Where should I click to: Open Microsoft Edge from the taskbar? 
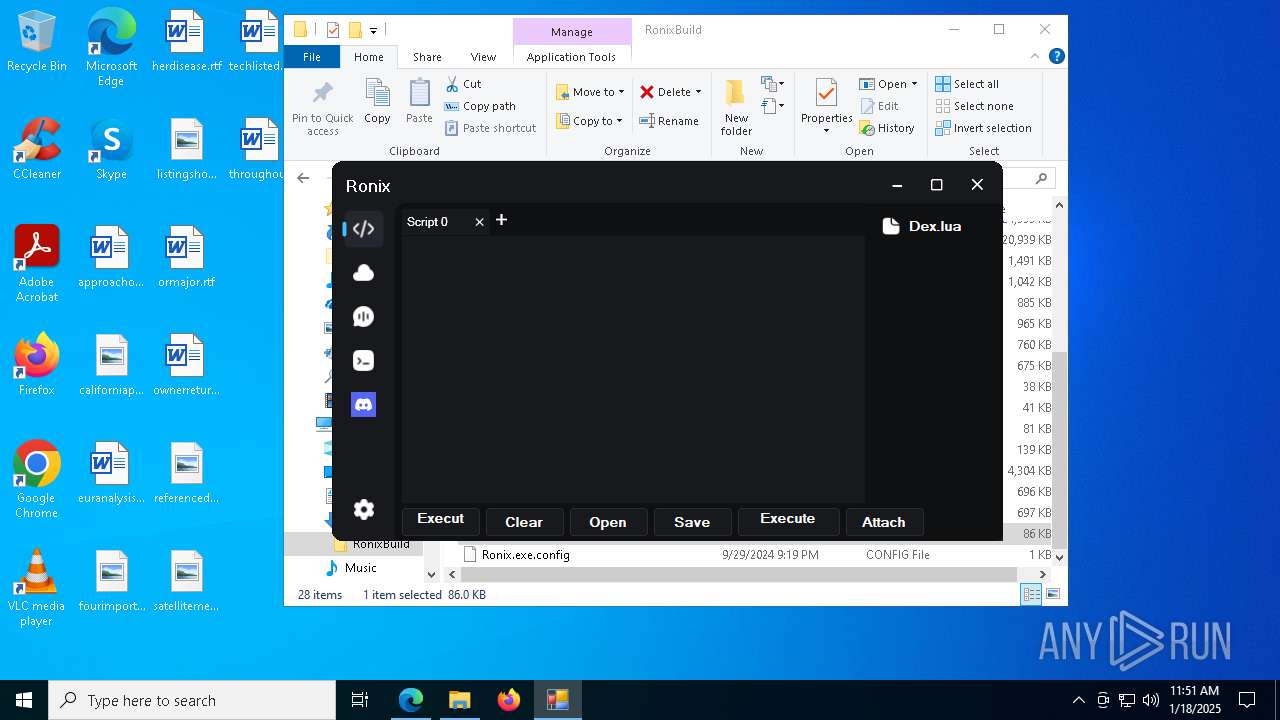(411, 700)
